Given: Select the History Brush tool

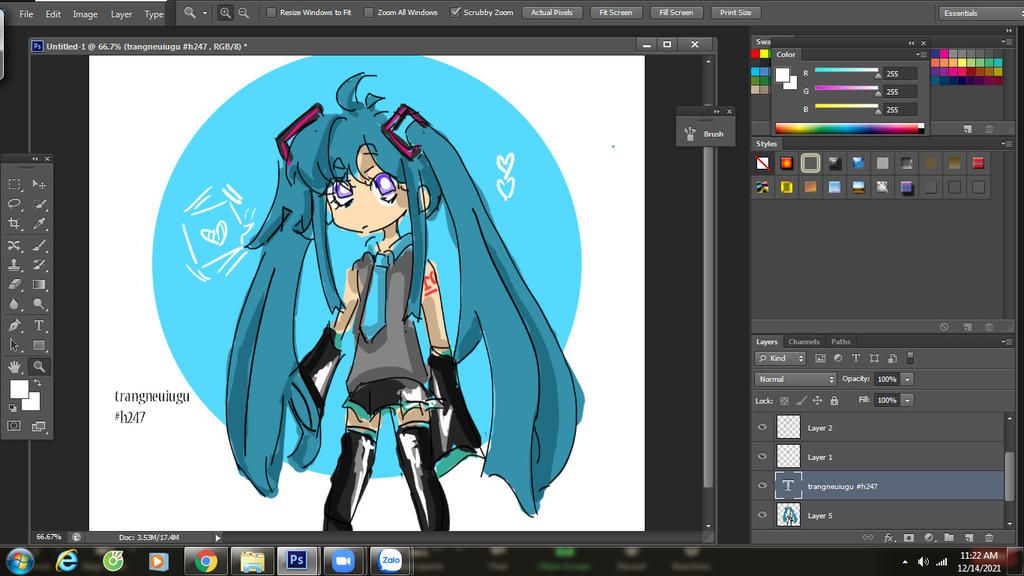Looking at the screenshot, I should [39, 265].
